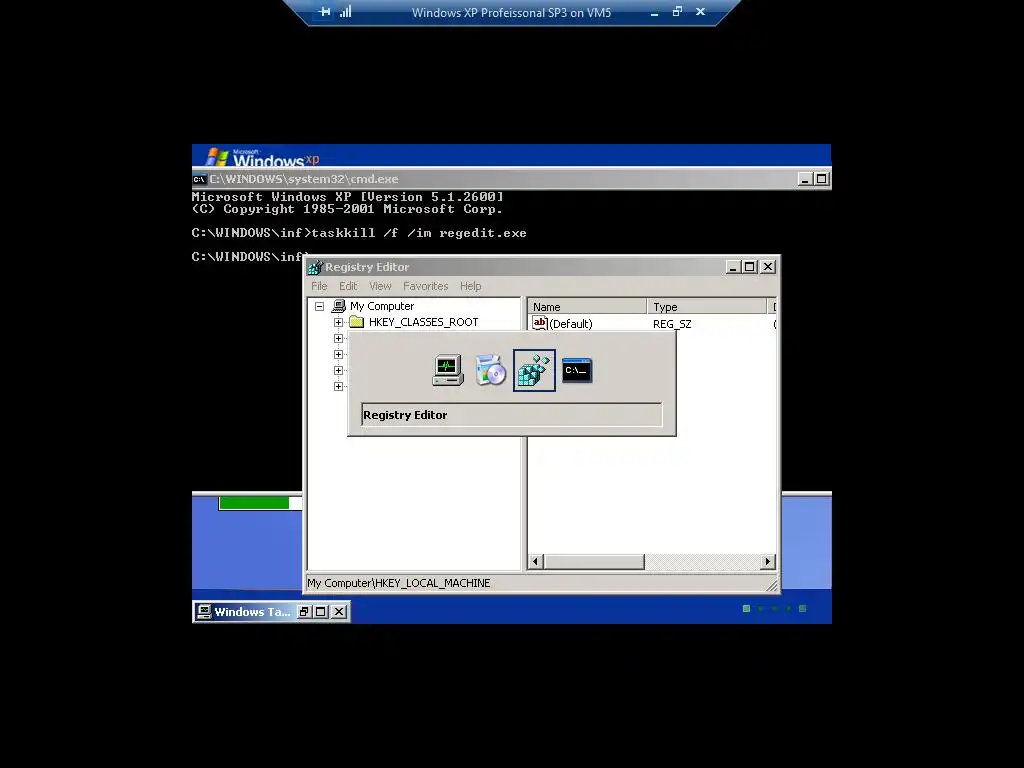
Task: Click the right scroll arrow in the values pane
Action: pyautogui.click(x=768, y=562)
